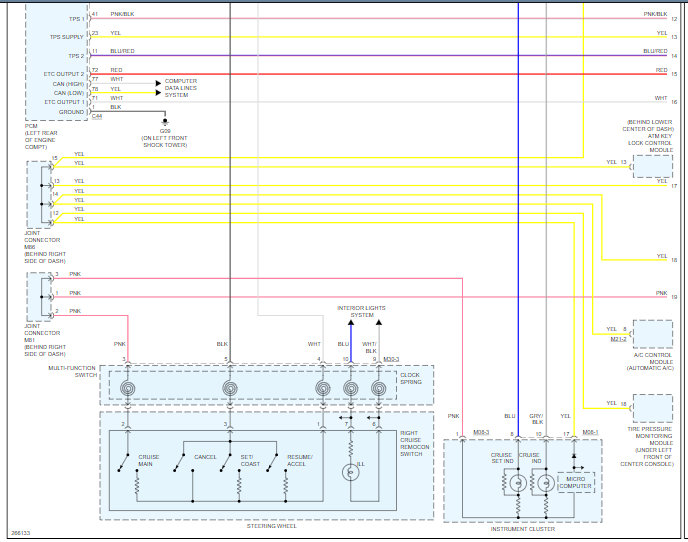Select the ILL illumination lamp symbol
The image size is (688, 542).
[351, 472]
